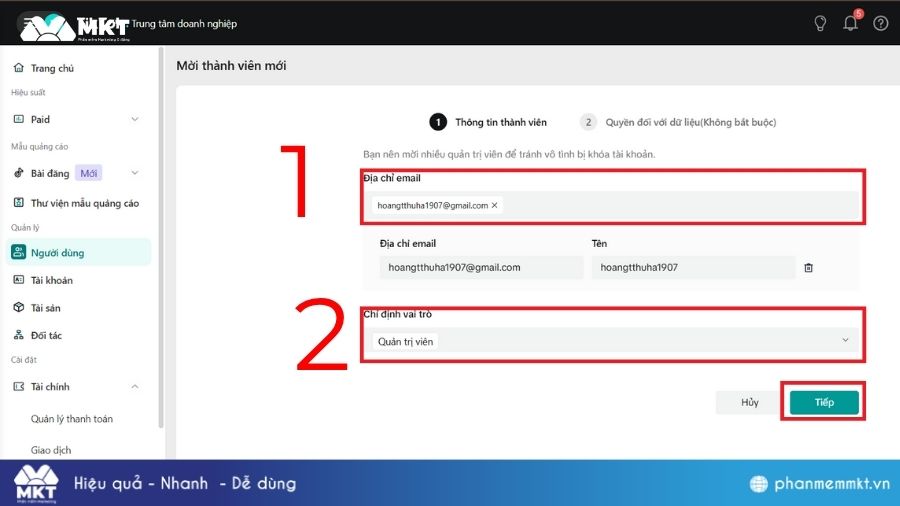The image size is (900, 506).
Task: Open the notifications bell icon
Action: [x=850, y=23]
